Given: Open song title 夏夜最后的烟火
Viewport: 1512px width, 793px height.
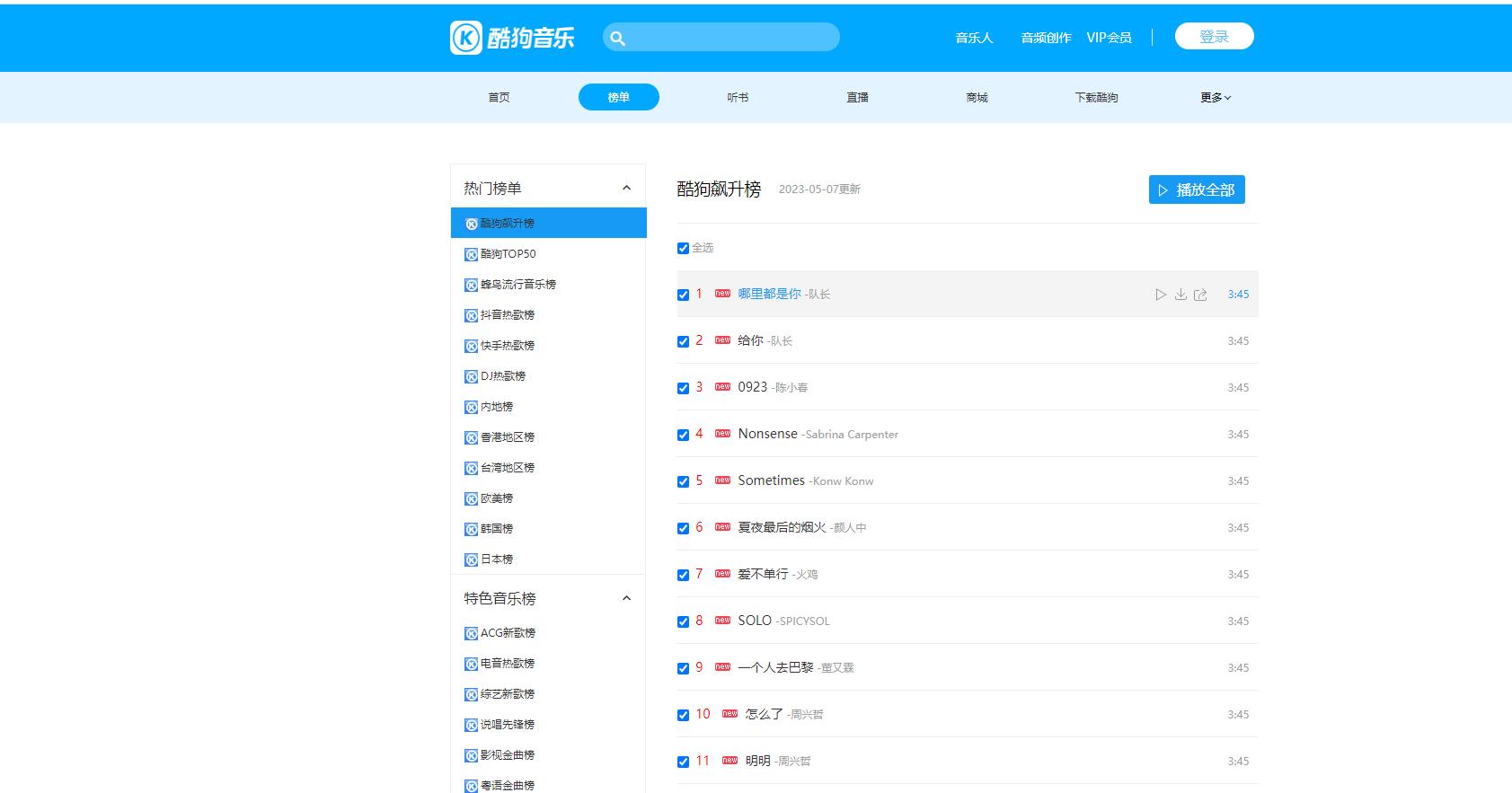Looking at the screenshot, I should click(782, 527).
